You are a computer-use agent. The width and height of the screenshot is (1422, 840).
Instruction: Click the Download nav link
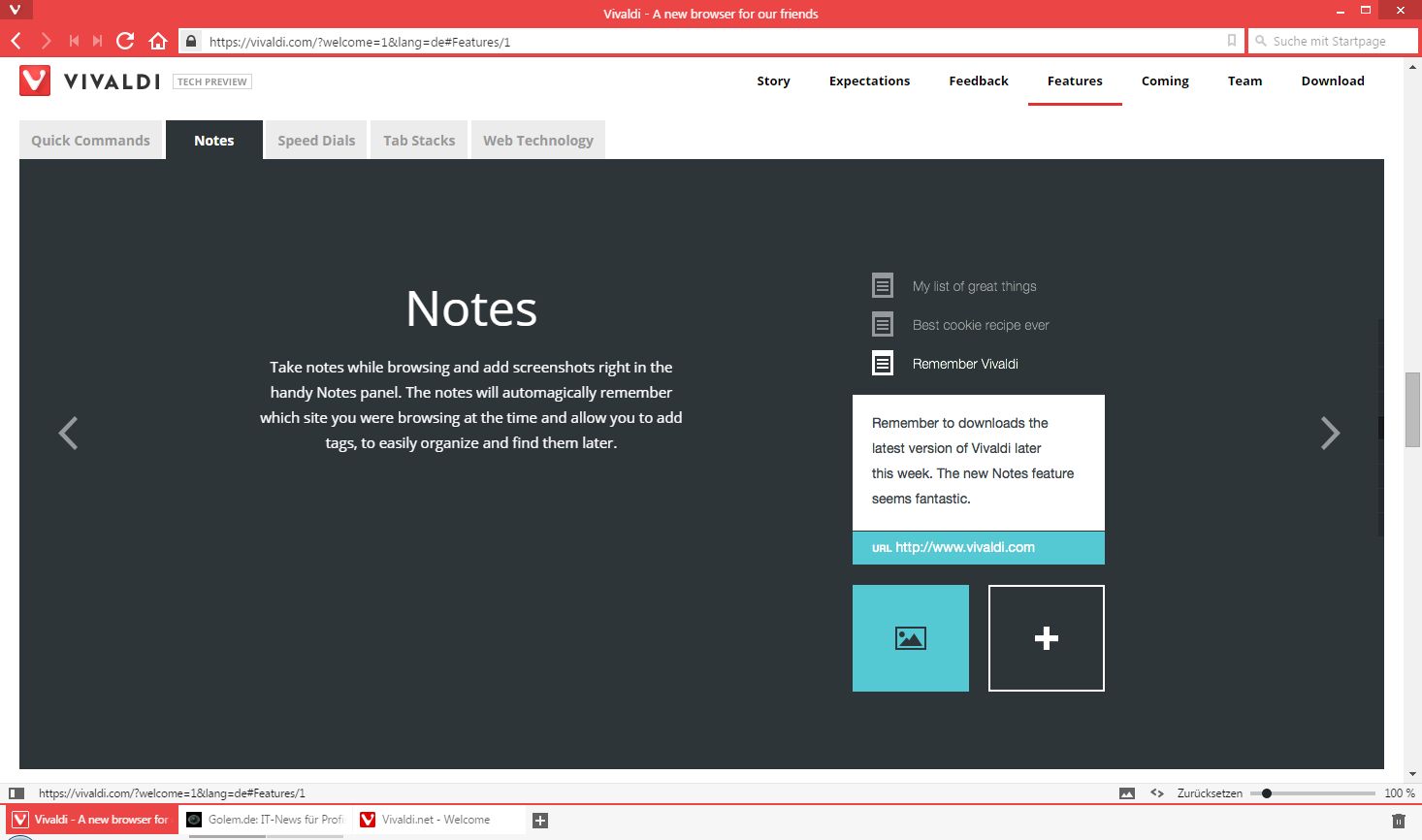[1333, 81]
